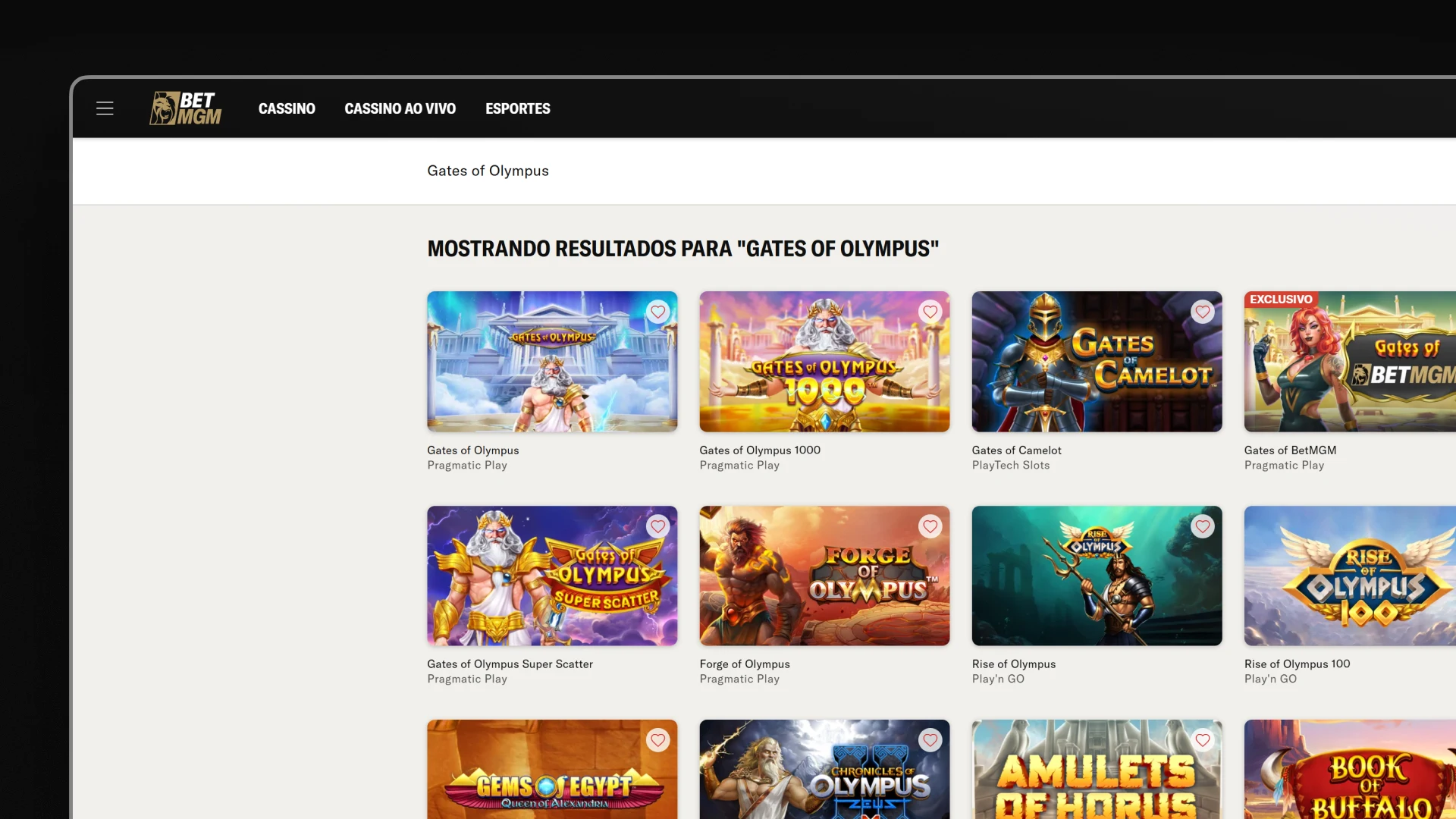Switch to Cassino Ao Vivo section
Viewport: 1456px width, 819px height.
point(400,108)
